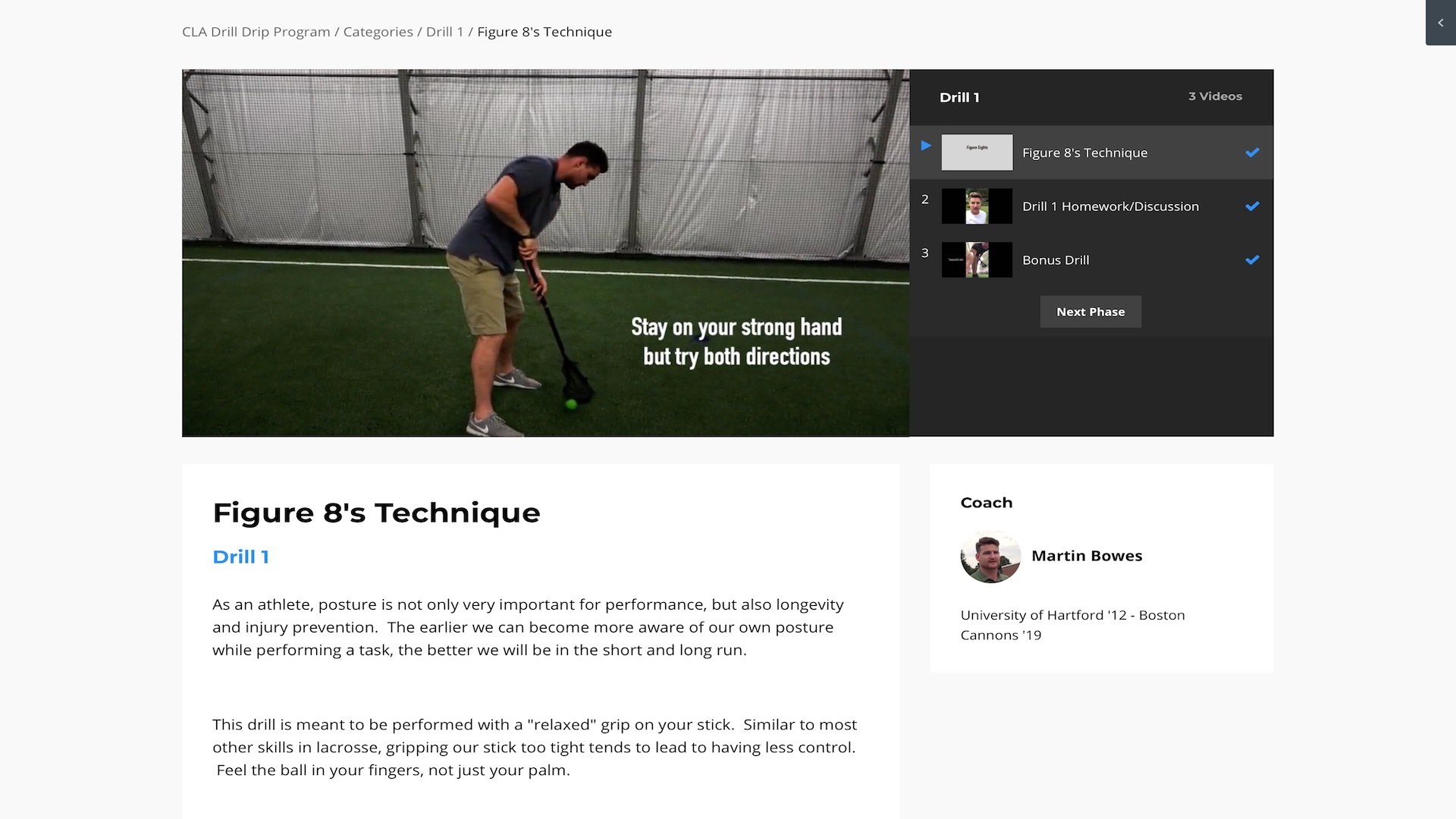Open the Figure 8's Technique video thumbnail
1456x819 pixels.
click(x=977, y=152)
